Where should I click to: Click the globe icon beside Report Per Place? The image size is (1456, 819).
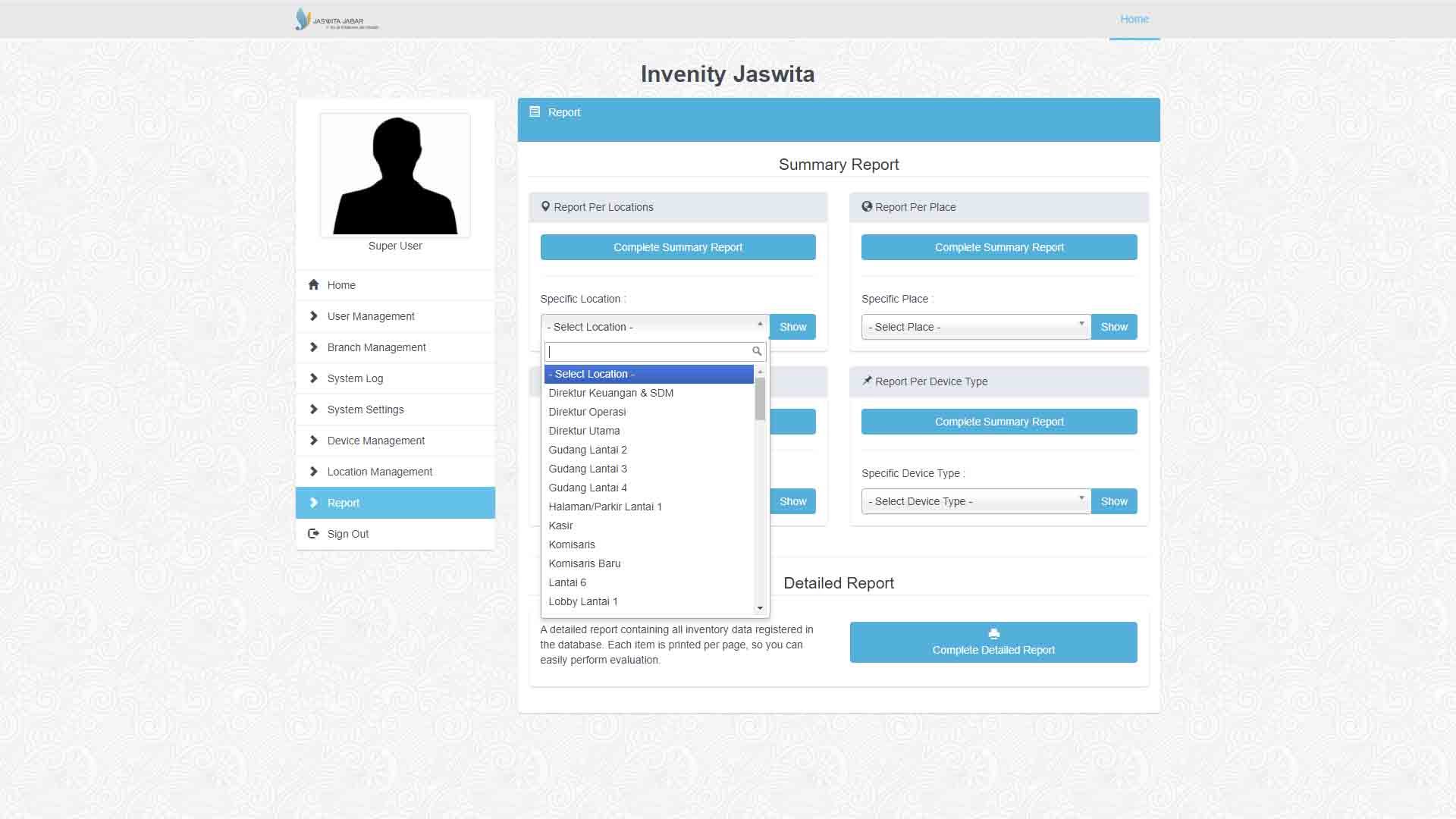[867, 207]
